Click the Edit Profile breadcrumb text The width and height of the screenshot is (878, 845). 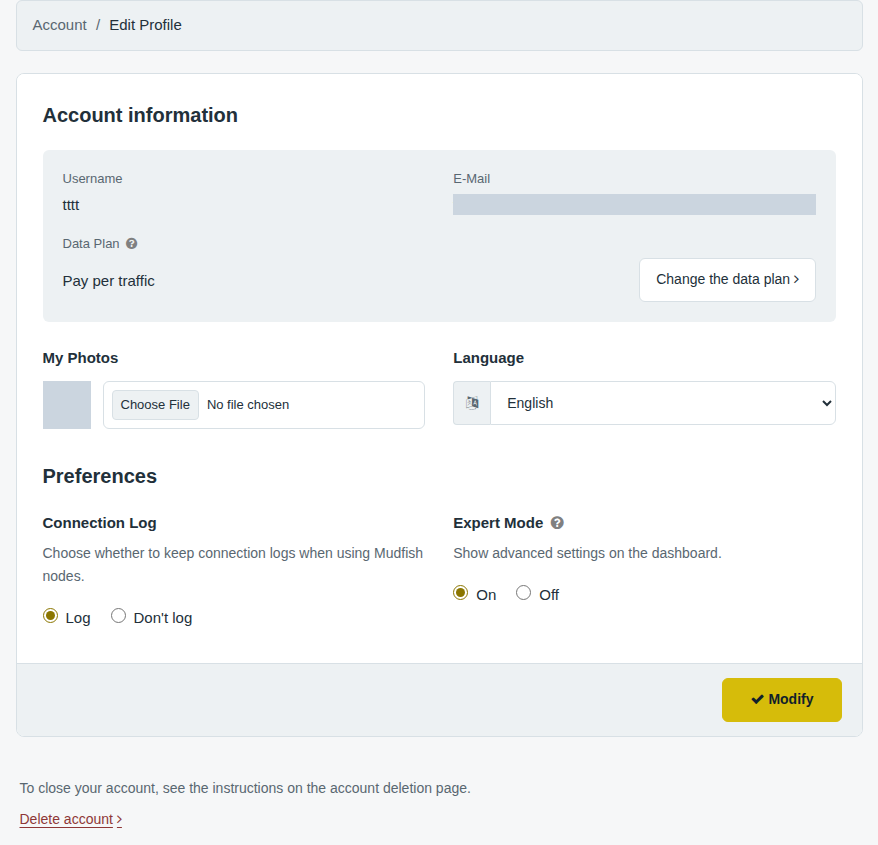146,25
